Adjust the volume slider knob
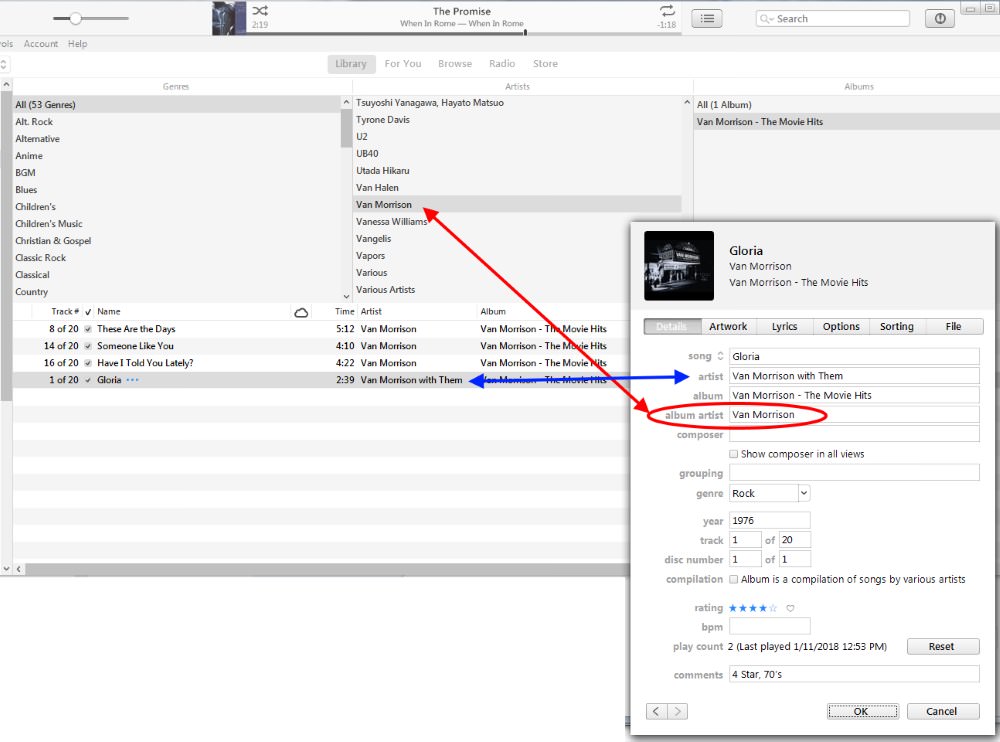 75,19
